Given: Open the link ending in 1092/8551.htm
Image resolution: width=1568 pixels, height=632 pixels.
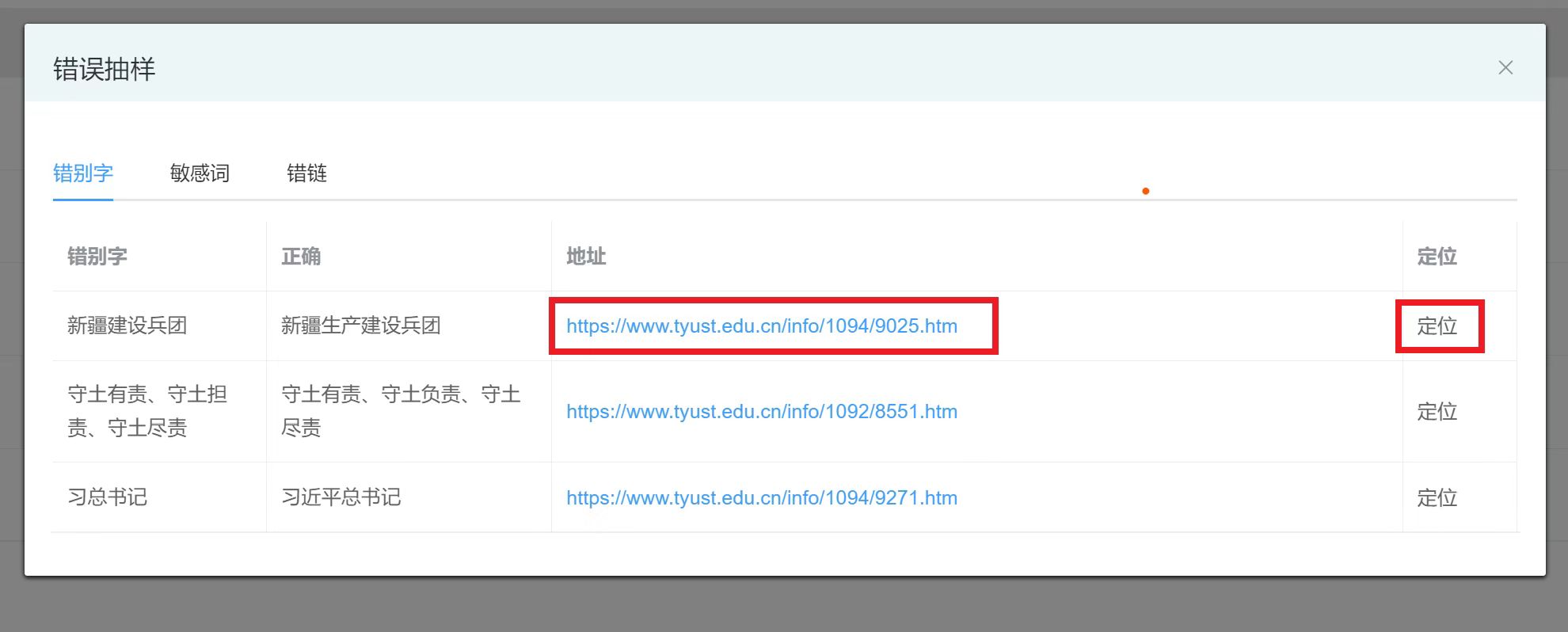Looking at the screenshot, I should [x=761, y=412].
